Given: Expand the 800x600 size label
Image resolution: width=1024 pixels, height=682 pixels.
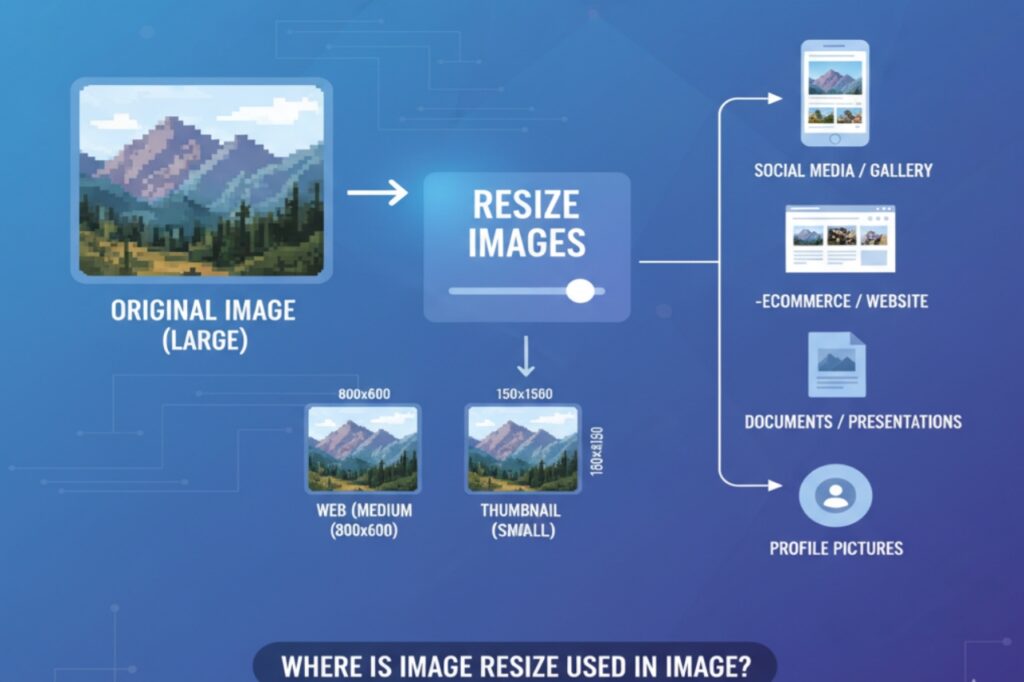Looking at the screenshot, I should tap(362, 392).
